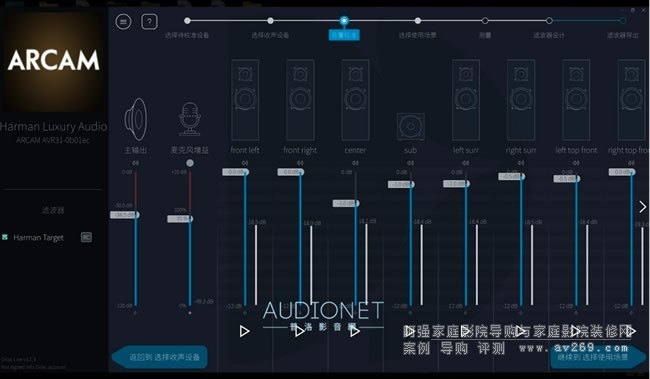Screen dimensions: 650x379
Task: Play test signal for center speaker
Action: pyautogui.click(x=355, y=331)
